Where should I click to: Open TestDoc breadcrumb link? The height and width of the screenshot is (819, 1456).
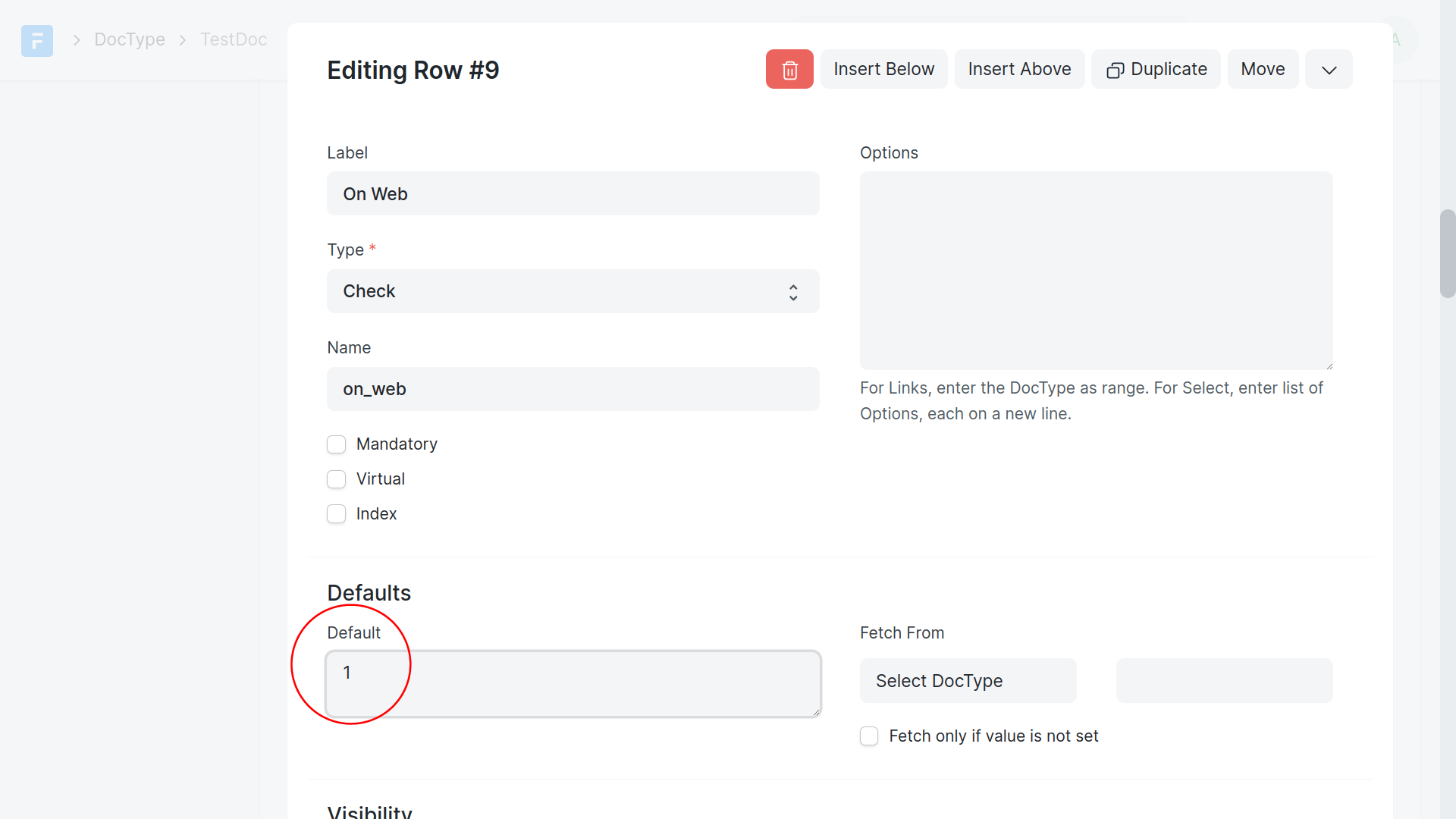234,39
